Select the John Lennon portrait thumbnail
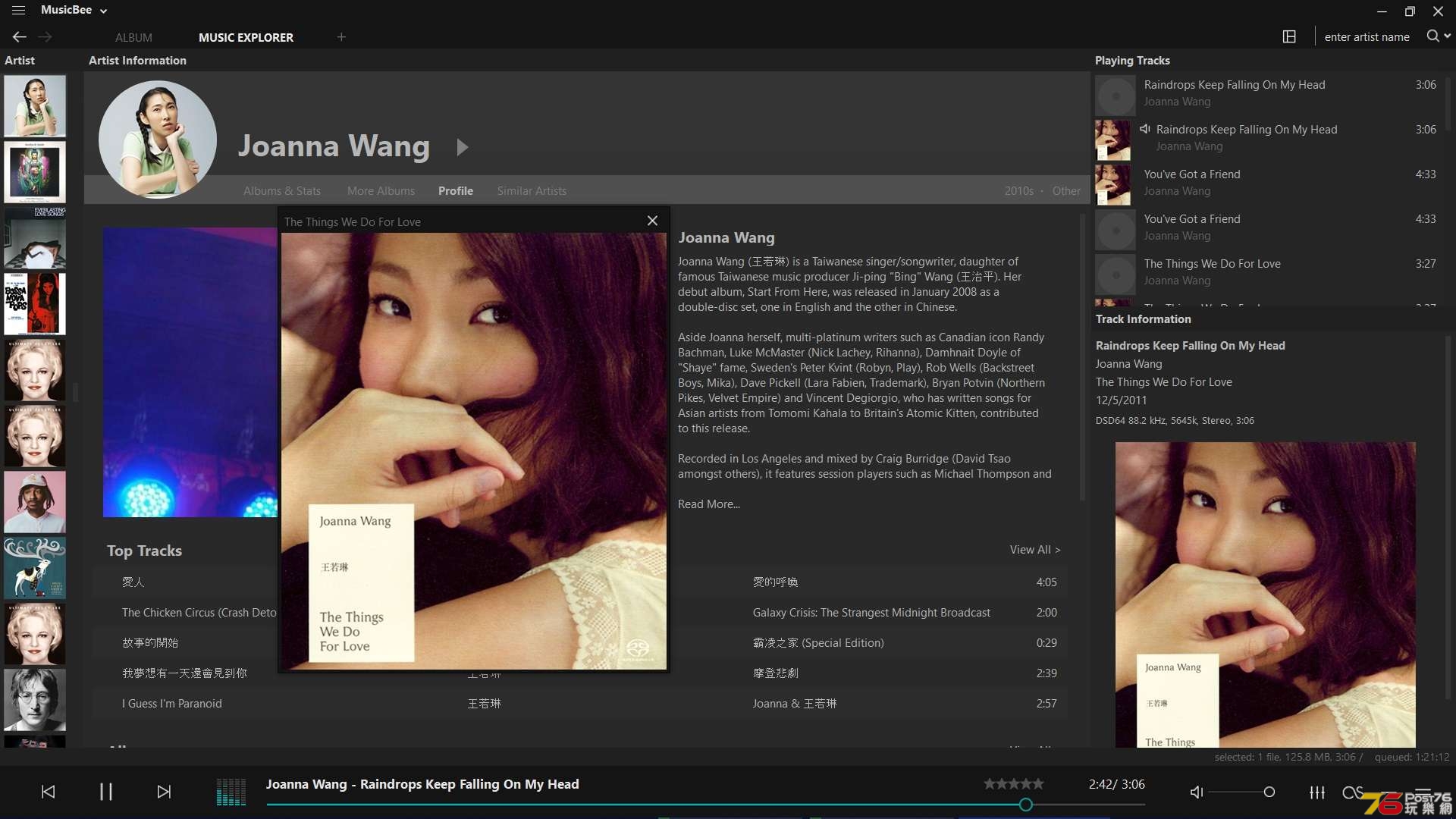Screen dimensions: 1456x819 pos(35,699)
